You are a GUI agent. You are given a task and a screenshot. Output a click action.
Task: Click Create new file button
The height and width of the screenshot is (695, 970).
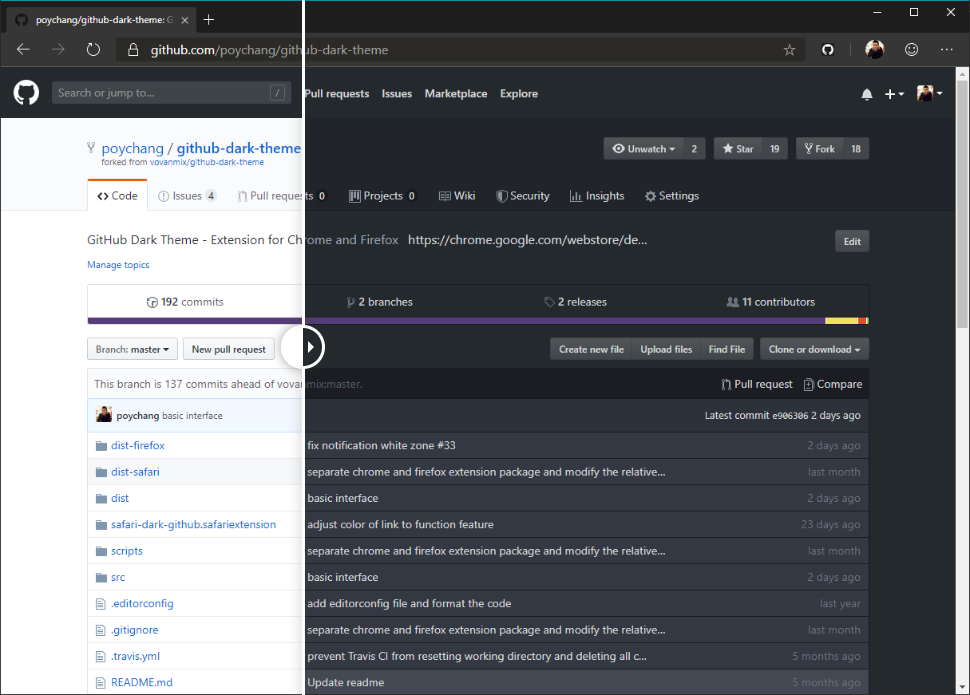point(591,349)
